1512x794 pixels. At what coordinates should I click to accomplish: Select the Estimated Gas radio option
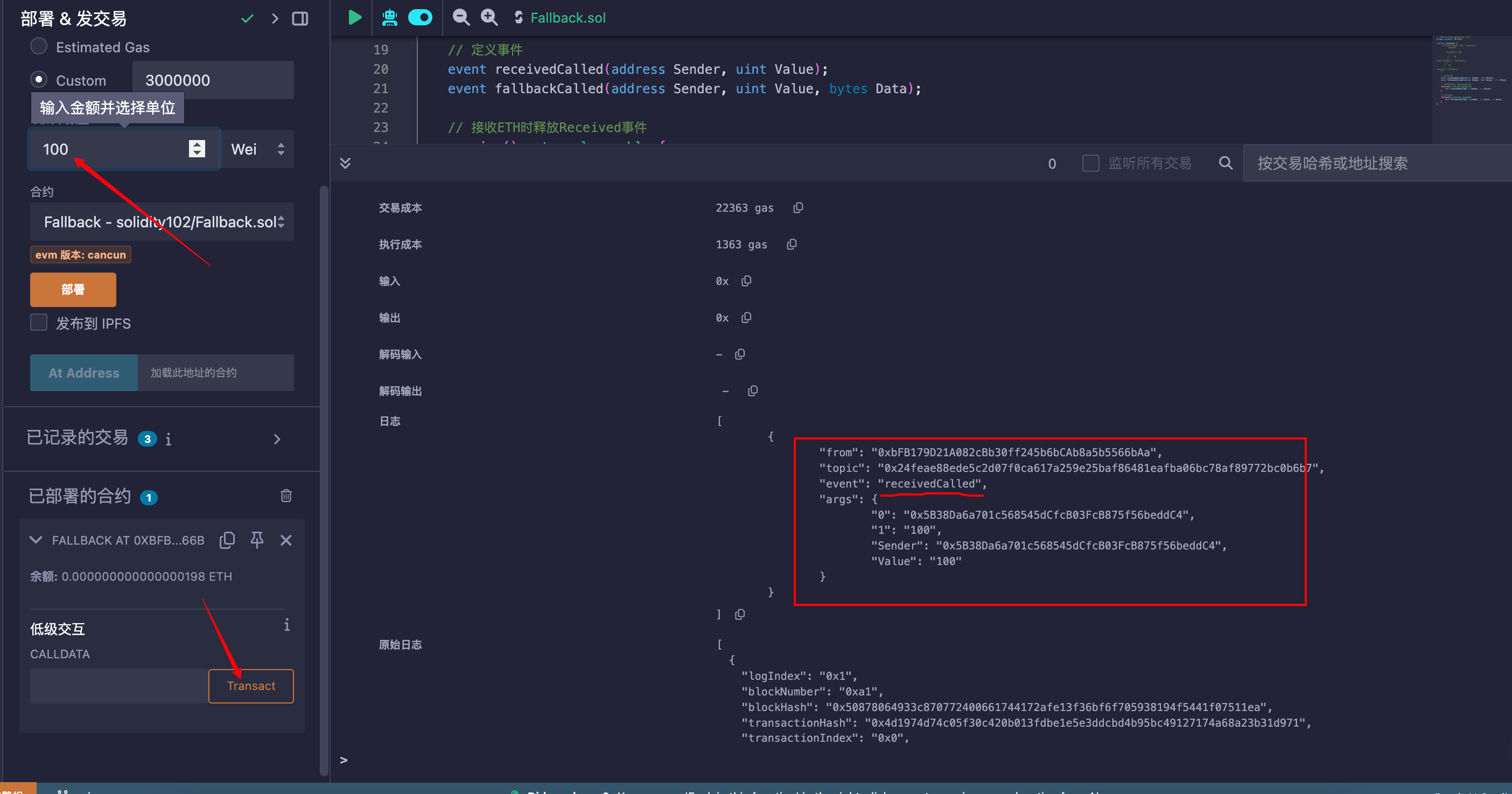coord(39,46)
